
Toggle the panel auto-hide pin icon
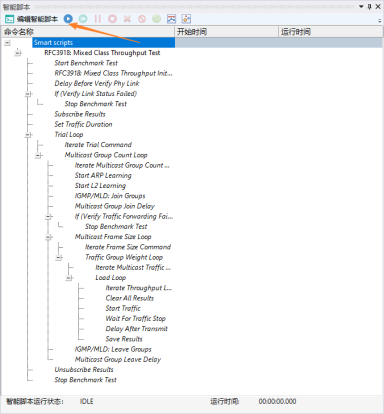coord(369,6)
